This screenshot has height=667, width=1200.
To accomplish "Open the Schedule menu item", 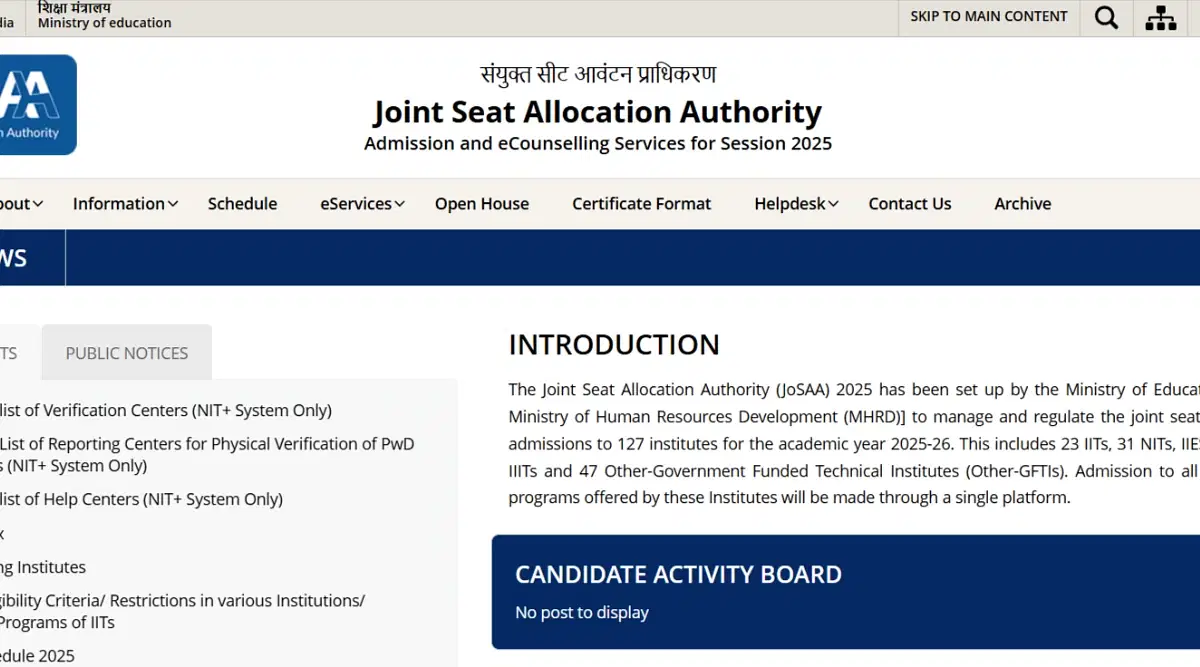I will (242, 204).
